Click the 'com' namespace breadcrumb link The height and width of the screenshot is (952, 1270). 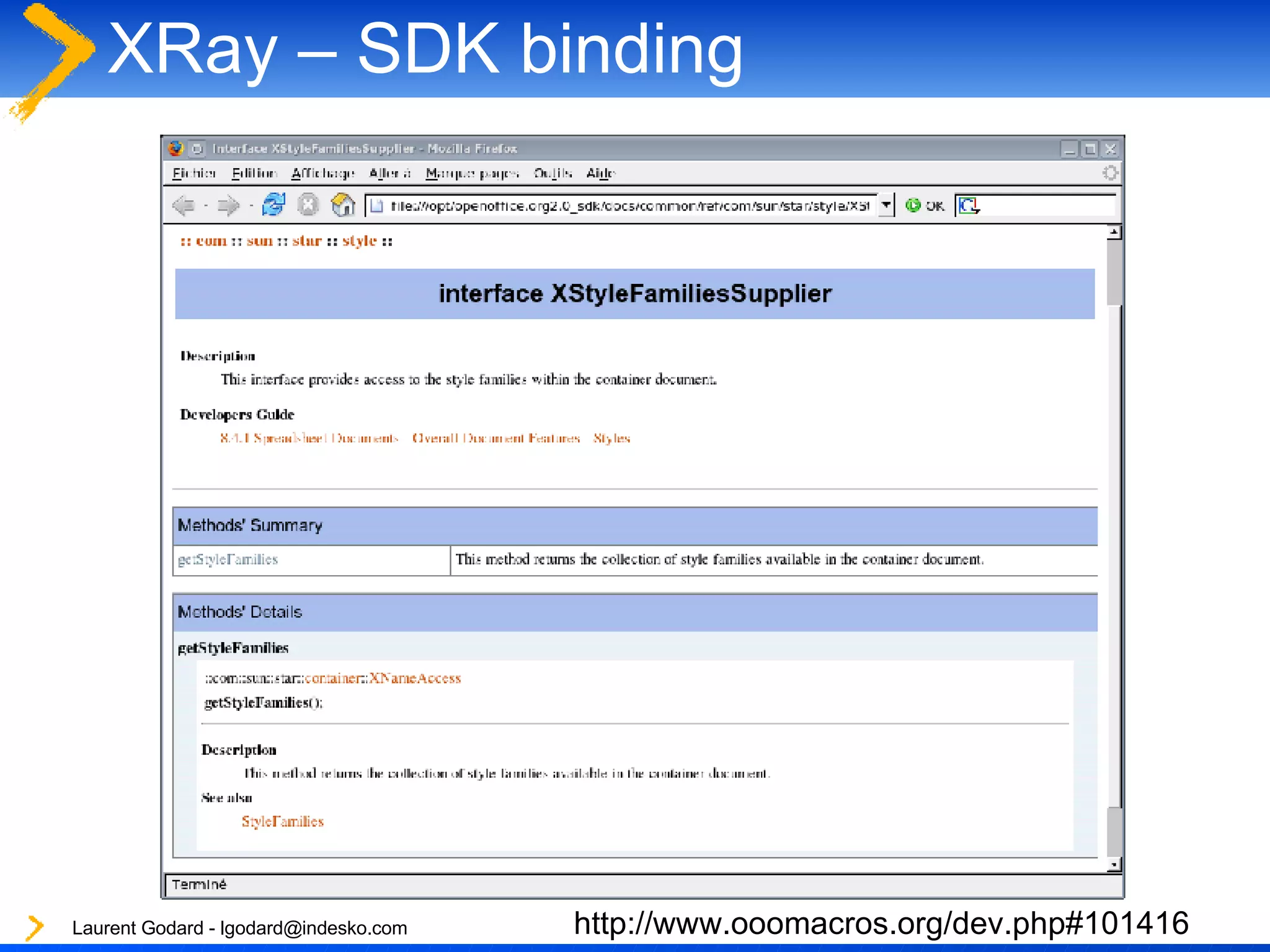click(x=211, y=241)
